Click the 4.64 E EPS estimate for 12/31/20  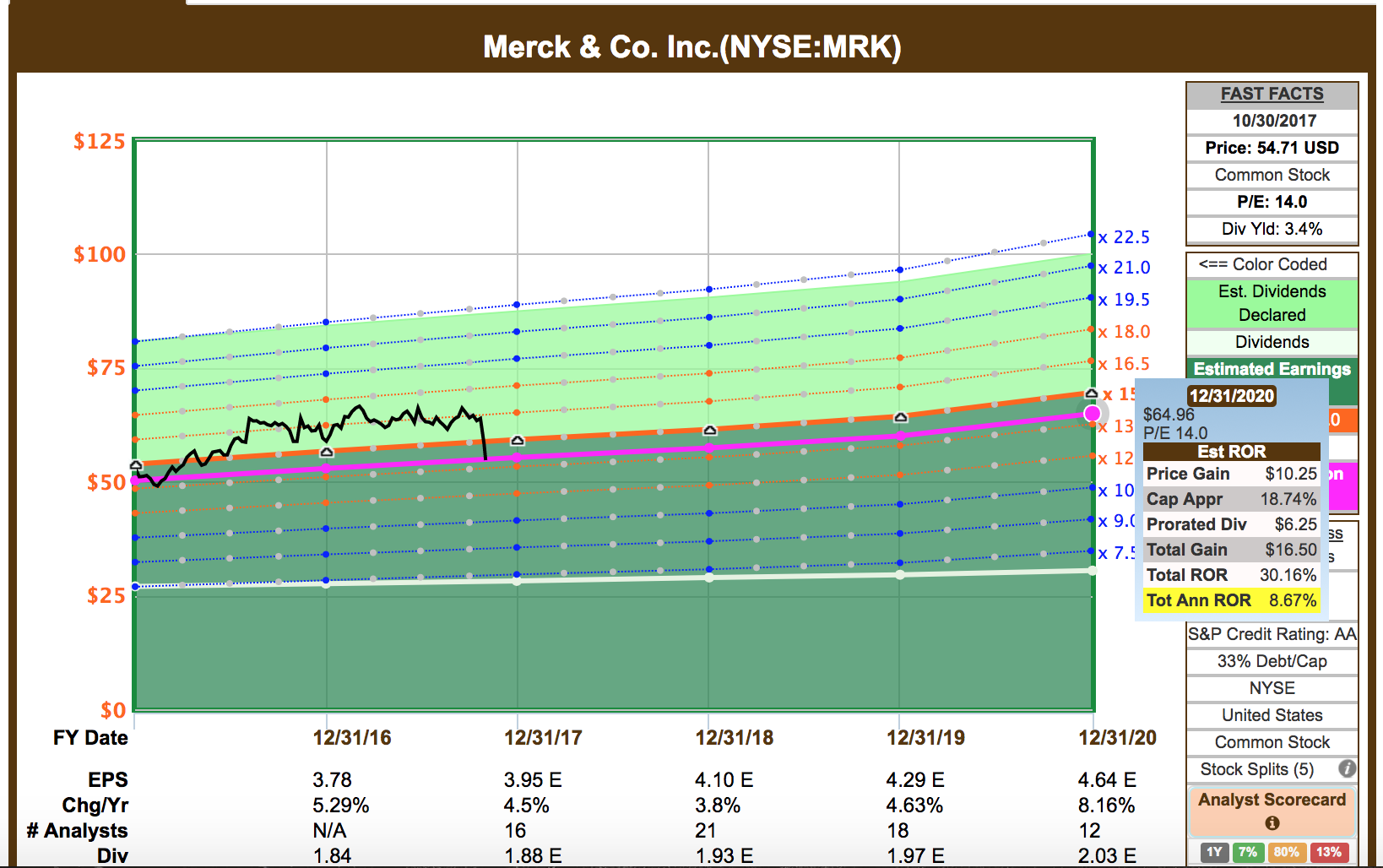click(1107, 779)
